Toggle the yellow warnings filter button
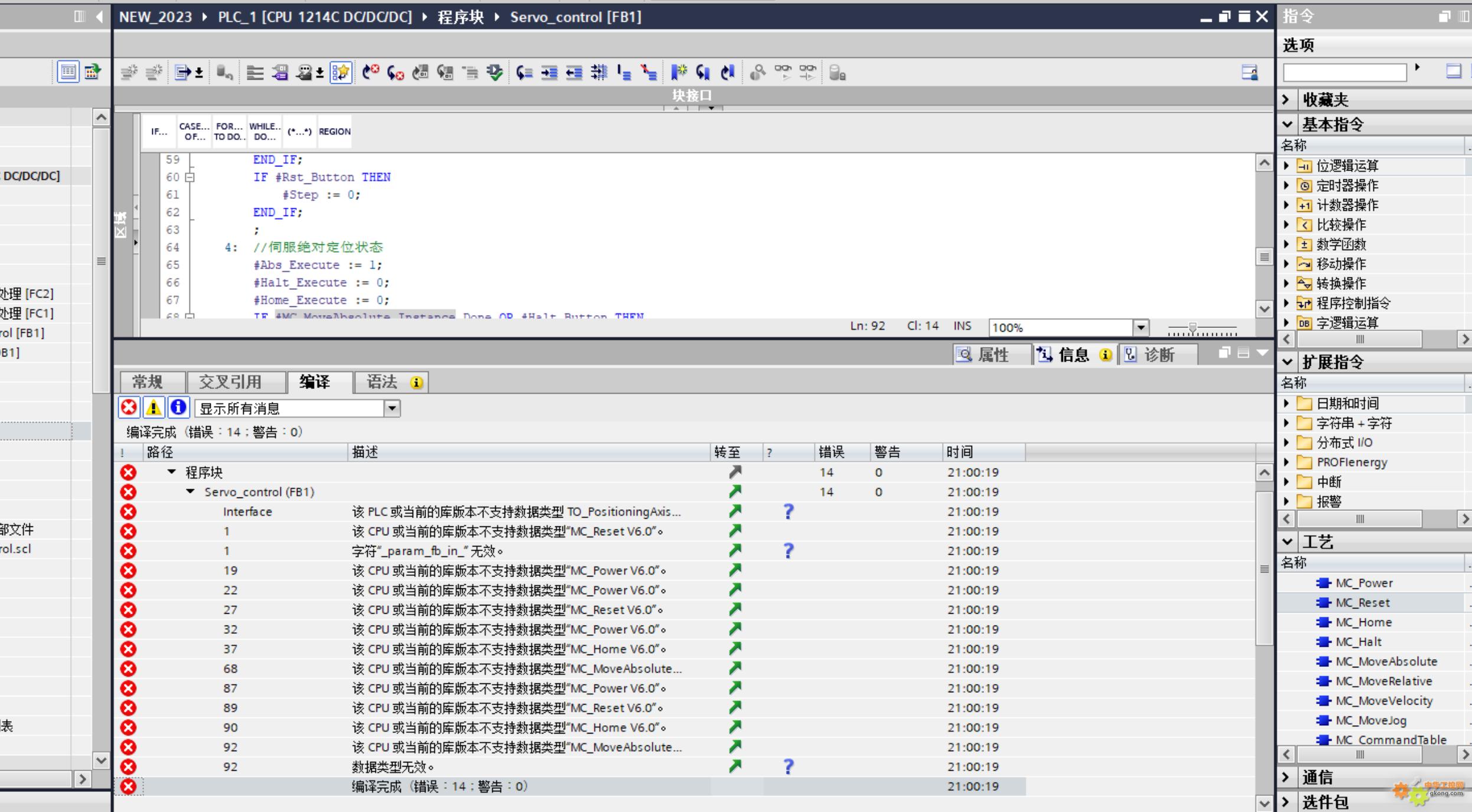Viewport: 1472px width, 812px height. click(x=153, y=407)
